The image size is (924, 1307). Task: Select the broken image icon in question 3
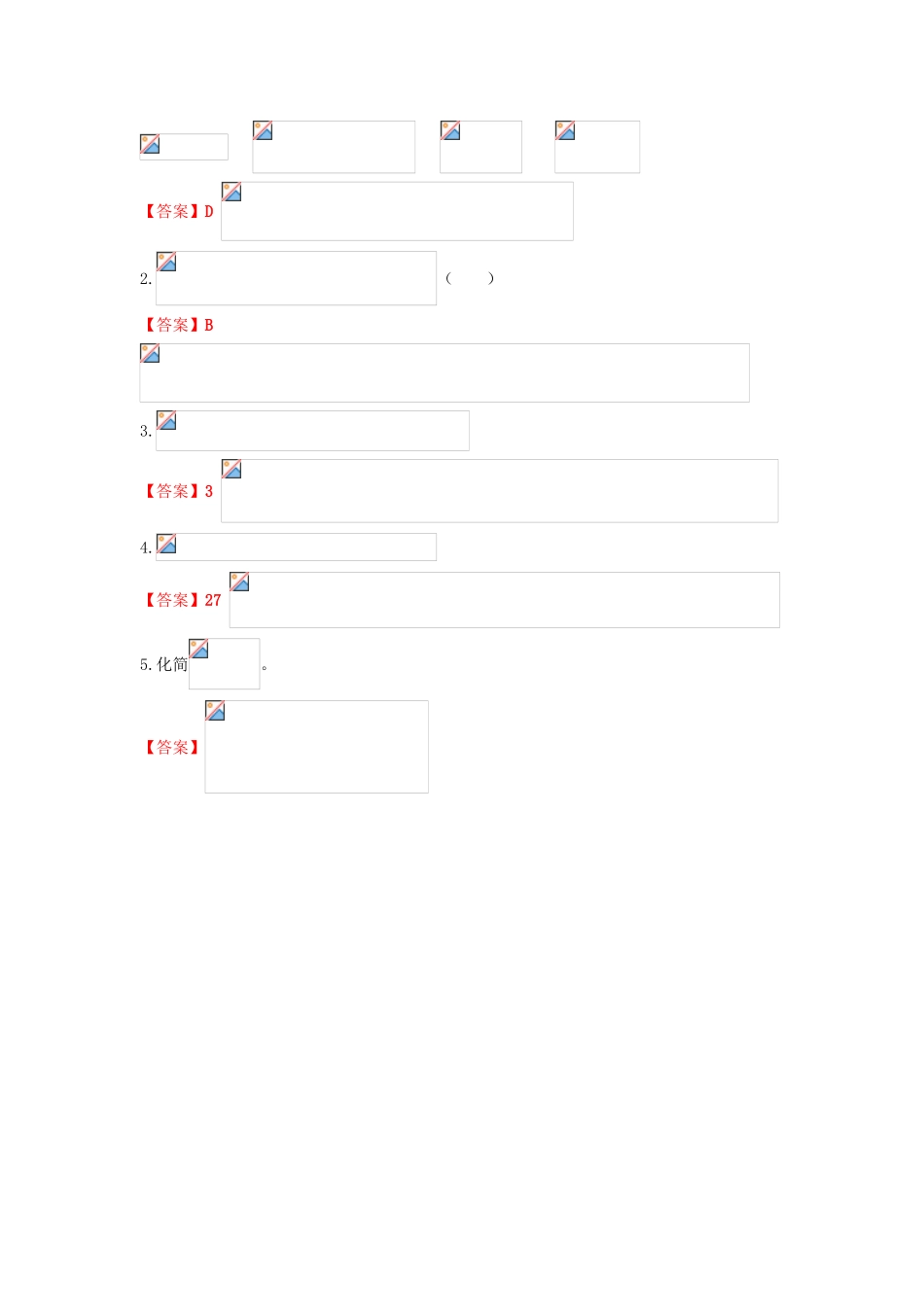click(166, 421)
